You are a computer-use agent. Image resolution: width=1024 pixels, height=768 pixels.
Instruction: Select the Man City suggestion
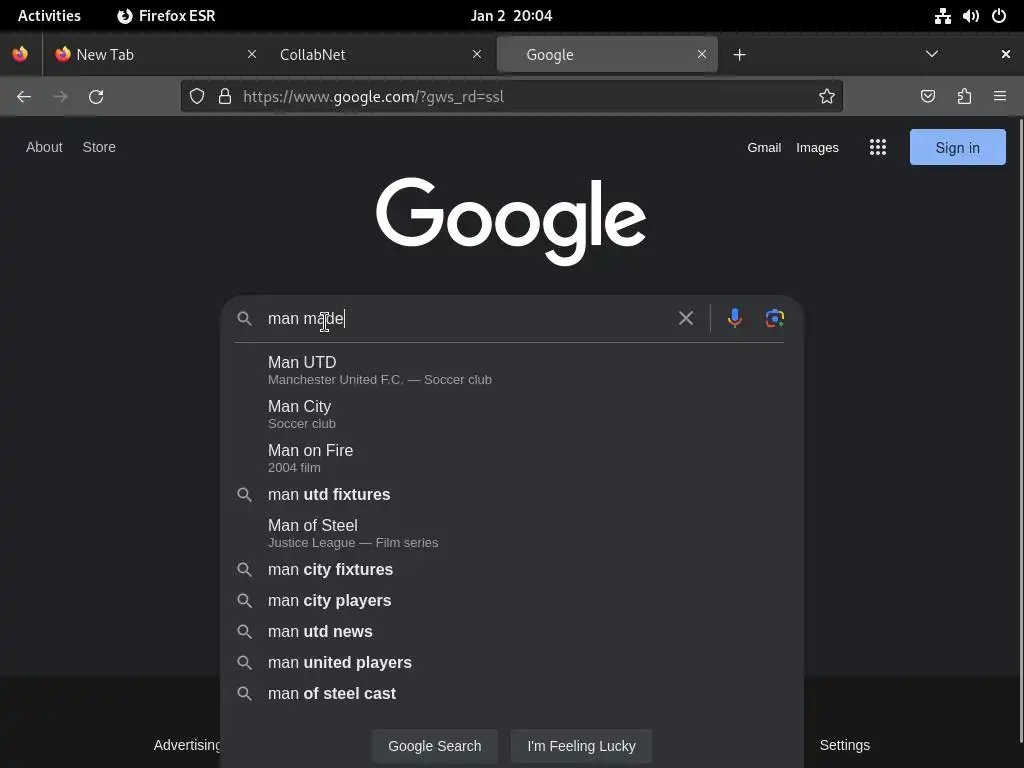[x=510, y=414]
